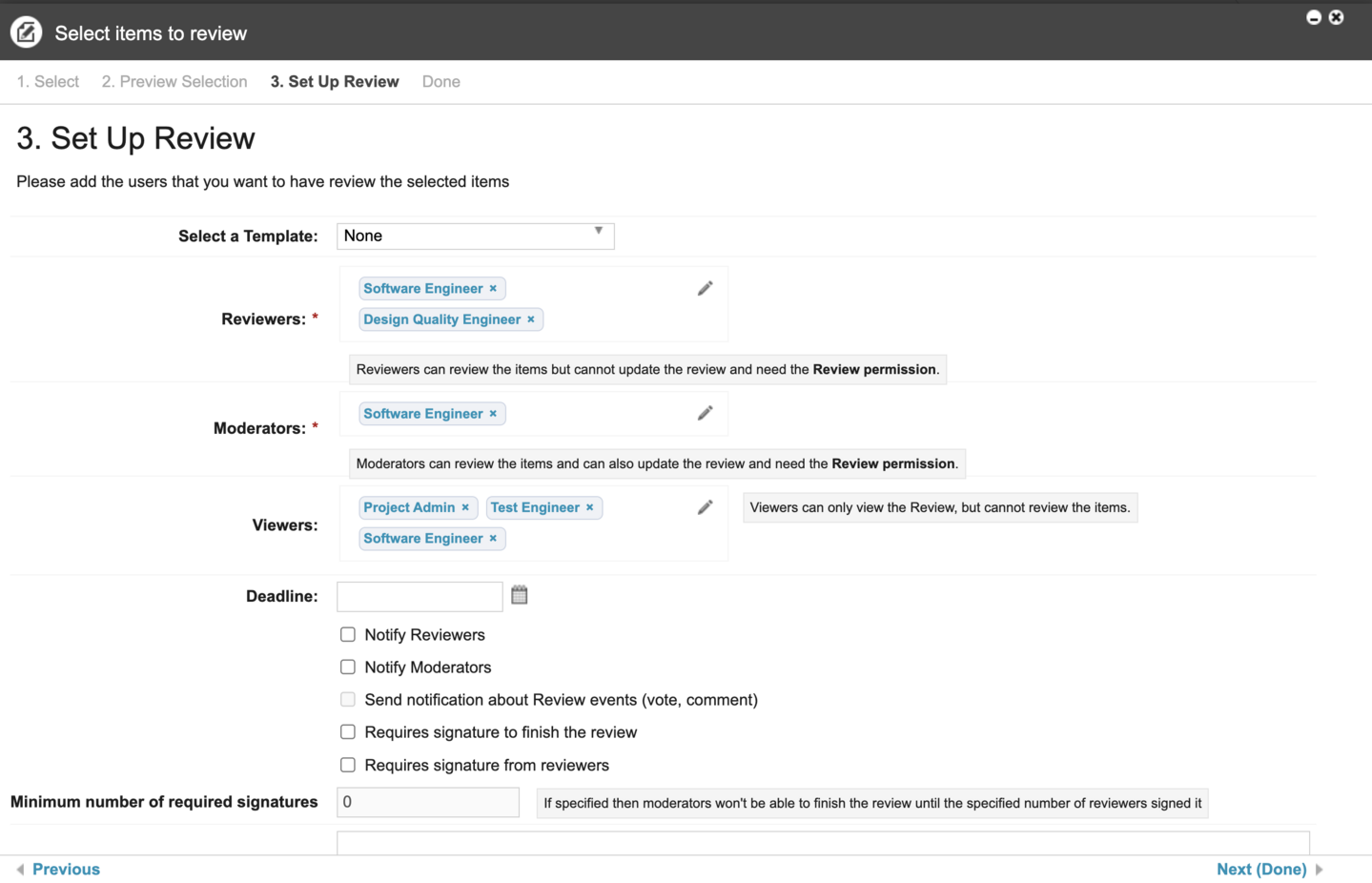Click the minimum required signatures field
The image size is (1372, 883).
coord(427,802)
